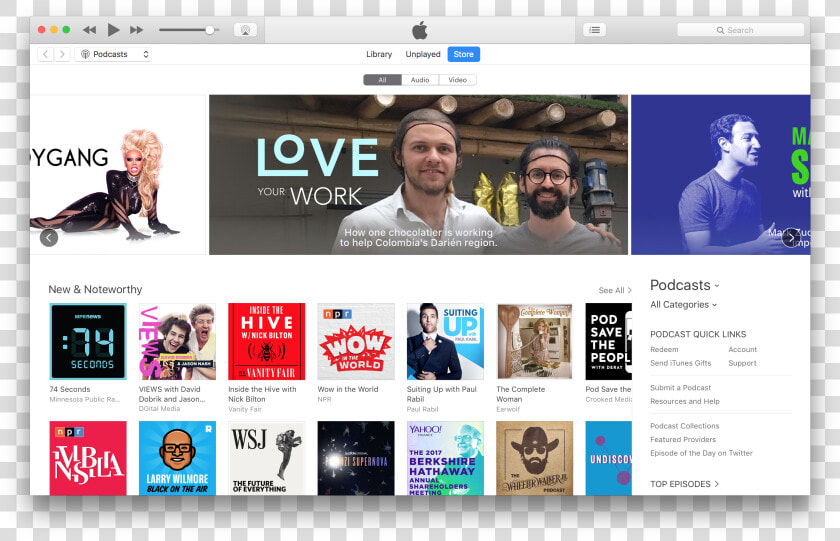Open Larry Wilmore Black on the Air artwork
Viewport: 840px width, 541px height.
177,458
